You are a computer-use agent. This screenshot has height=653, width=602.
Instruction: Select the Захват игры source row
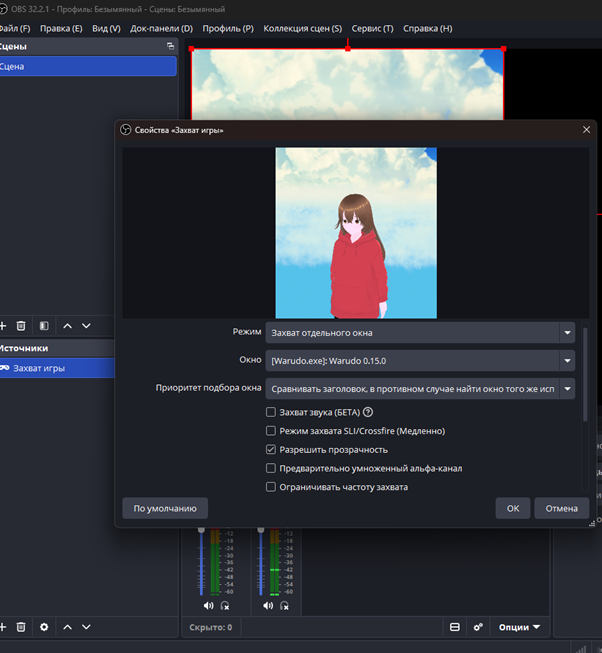click(57, 368)
